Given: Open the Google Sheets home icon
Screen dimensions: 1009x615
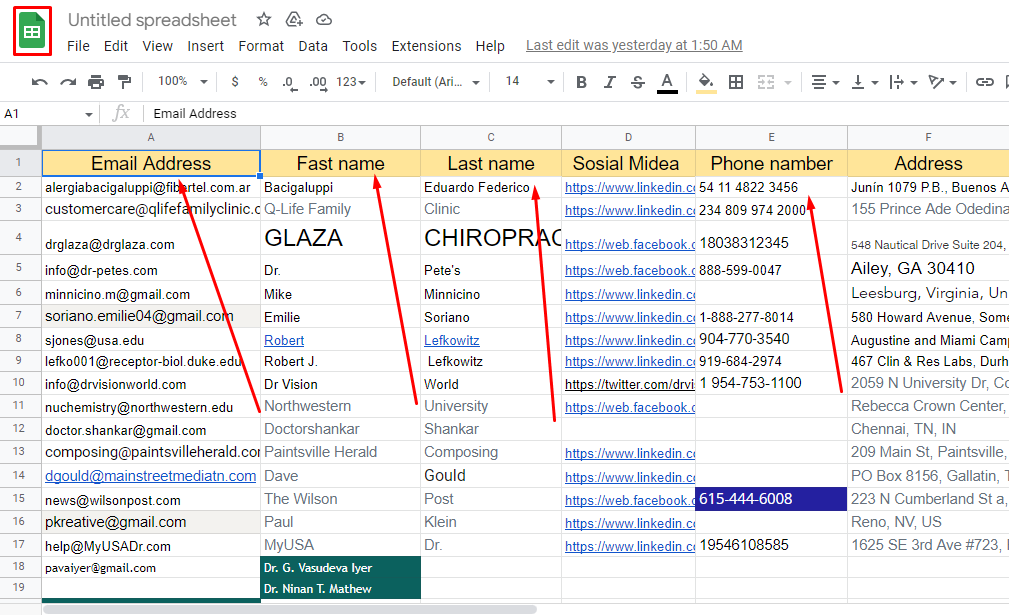Looking at the screenshot, I should point(32,31).
